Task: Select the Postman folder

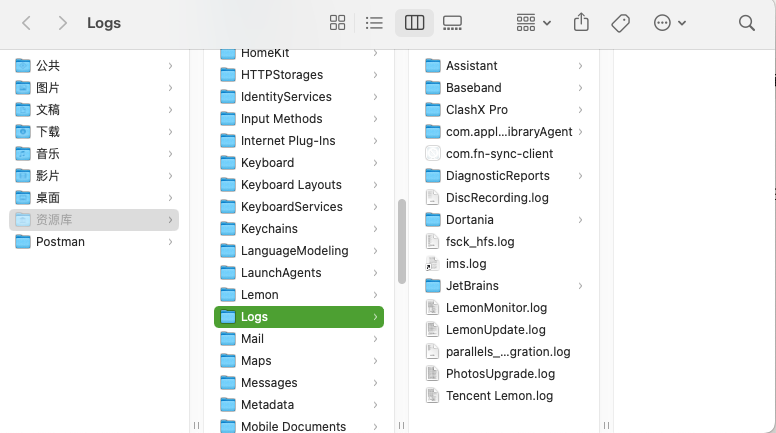Action: (x=94, y=241)
